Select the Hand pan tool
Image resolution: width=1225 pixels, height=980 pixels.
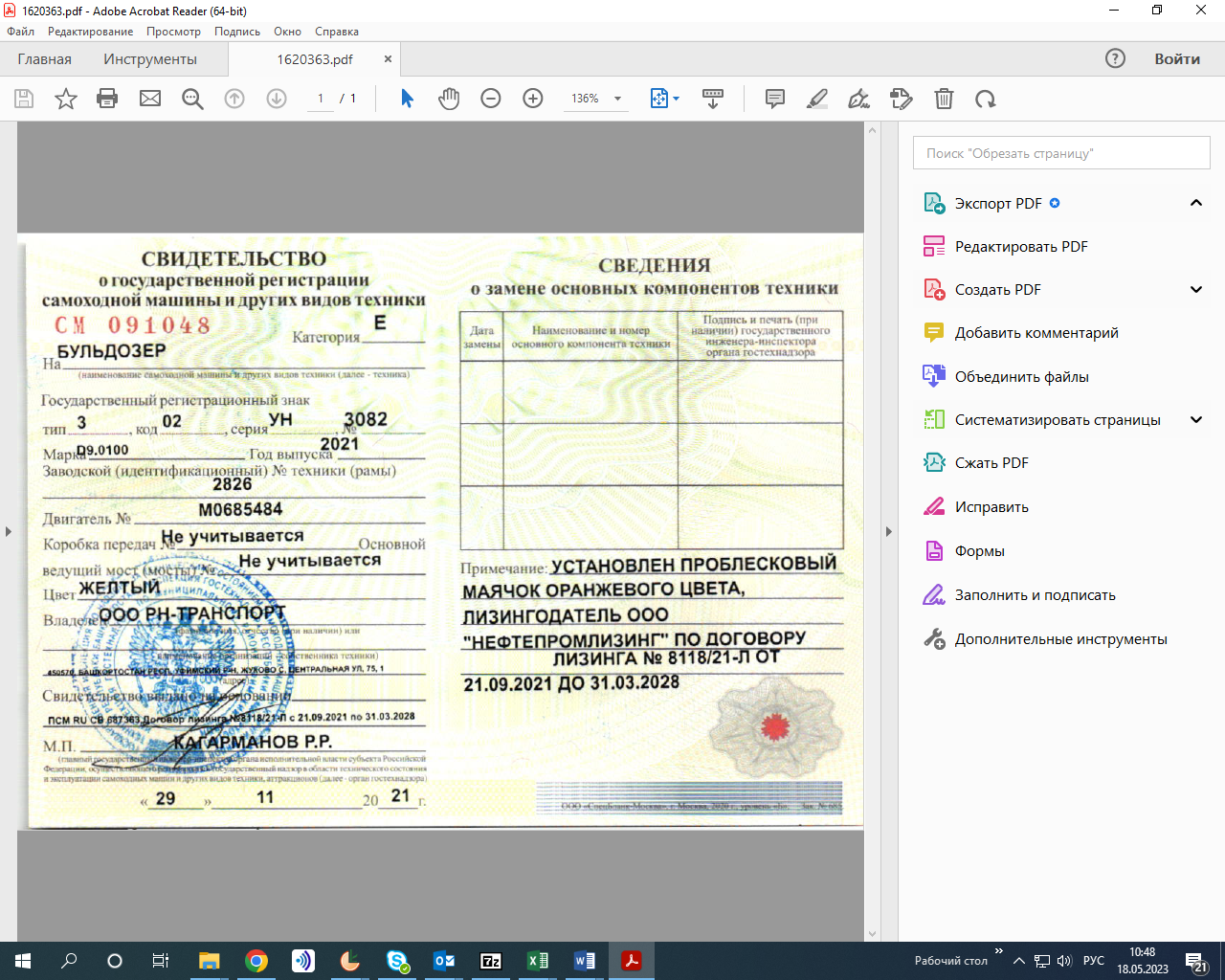coord(449,99)
